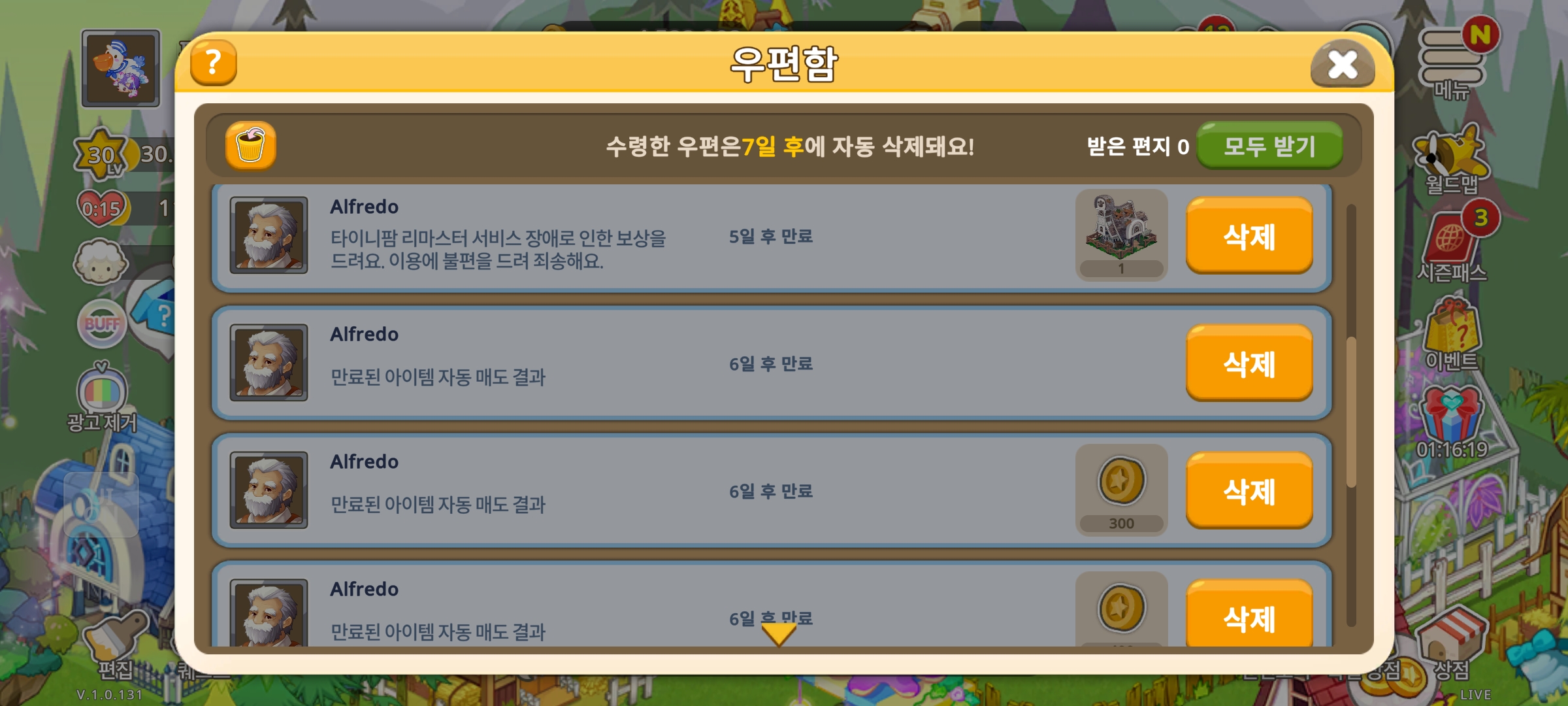Close the mailbox (우편함) window
Screen dimensions: 1568x706
(1343, 64)
